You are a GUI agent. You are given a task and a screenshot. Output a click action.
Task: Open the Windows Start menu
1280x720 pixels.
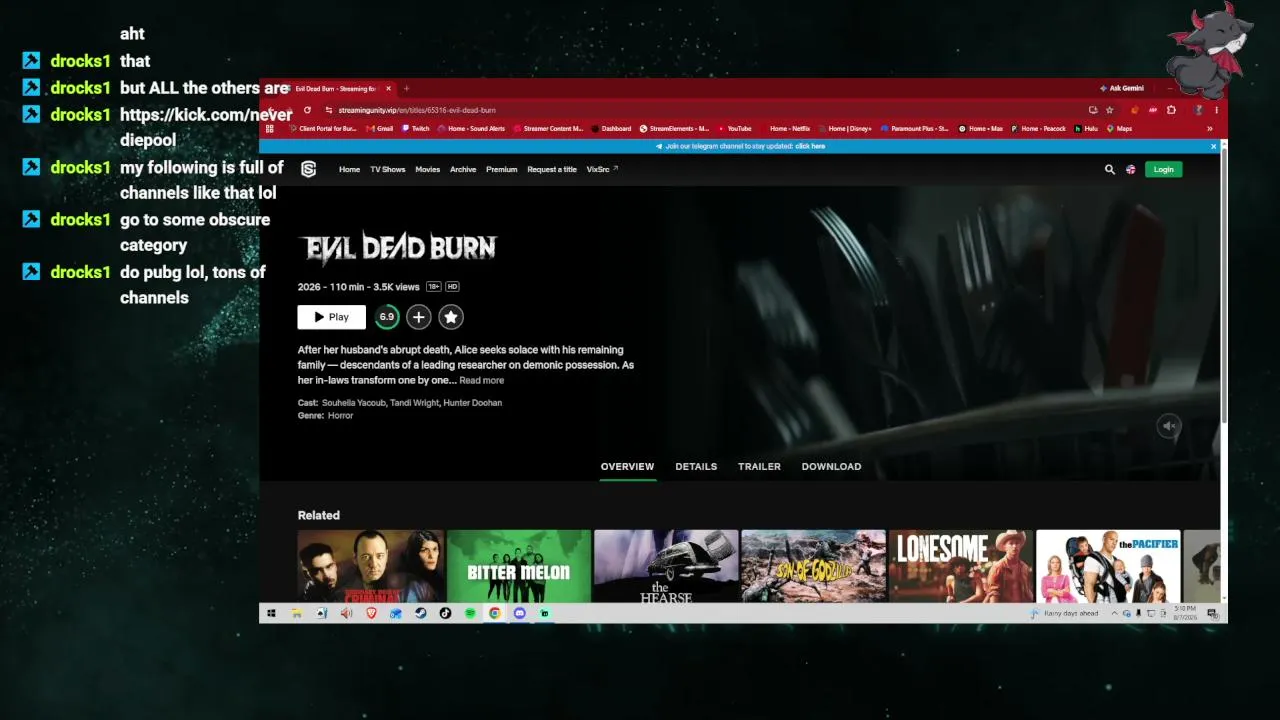tap(271, 613)
